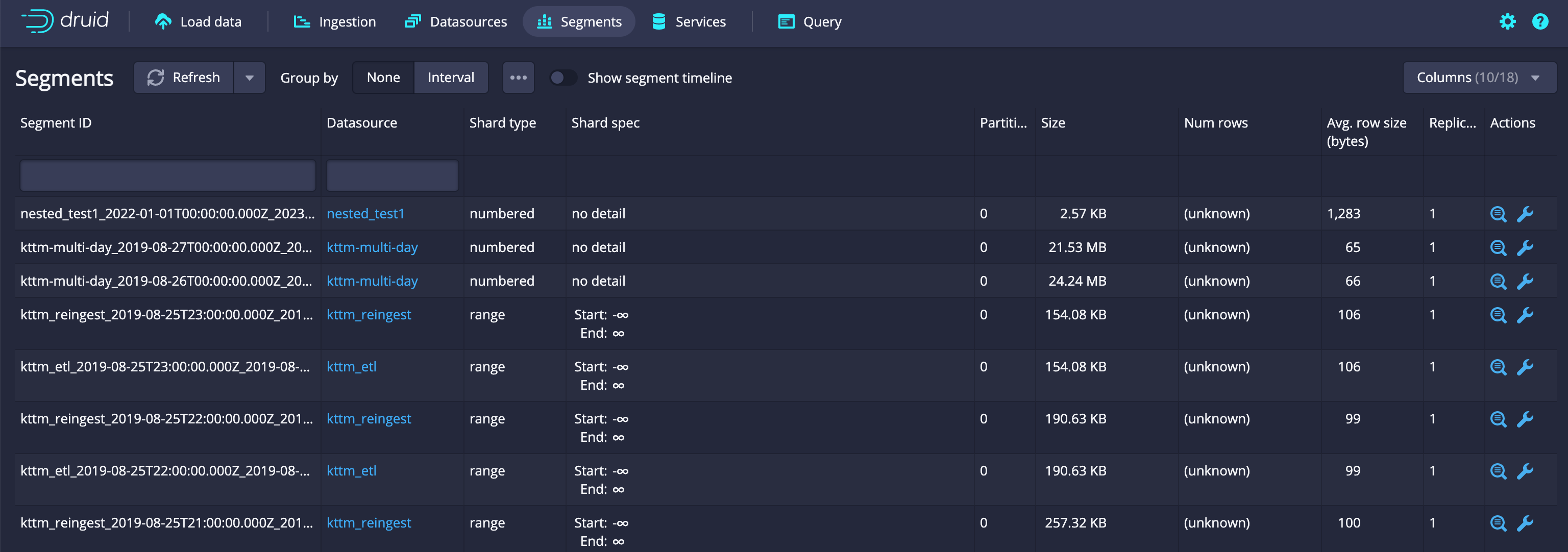Open wrench actions for 21.53 MB segment
The width and height of the screenshot is (1568, 552).
(1525, 248)
